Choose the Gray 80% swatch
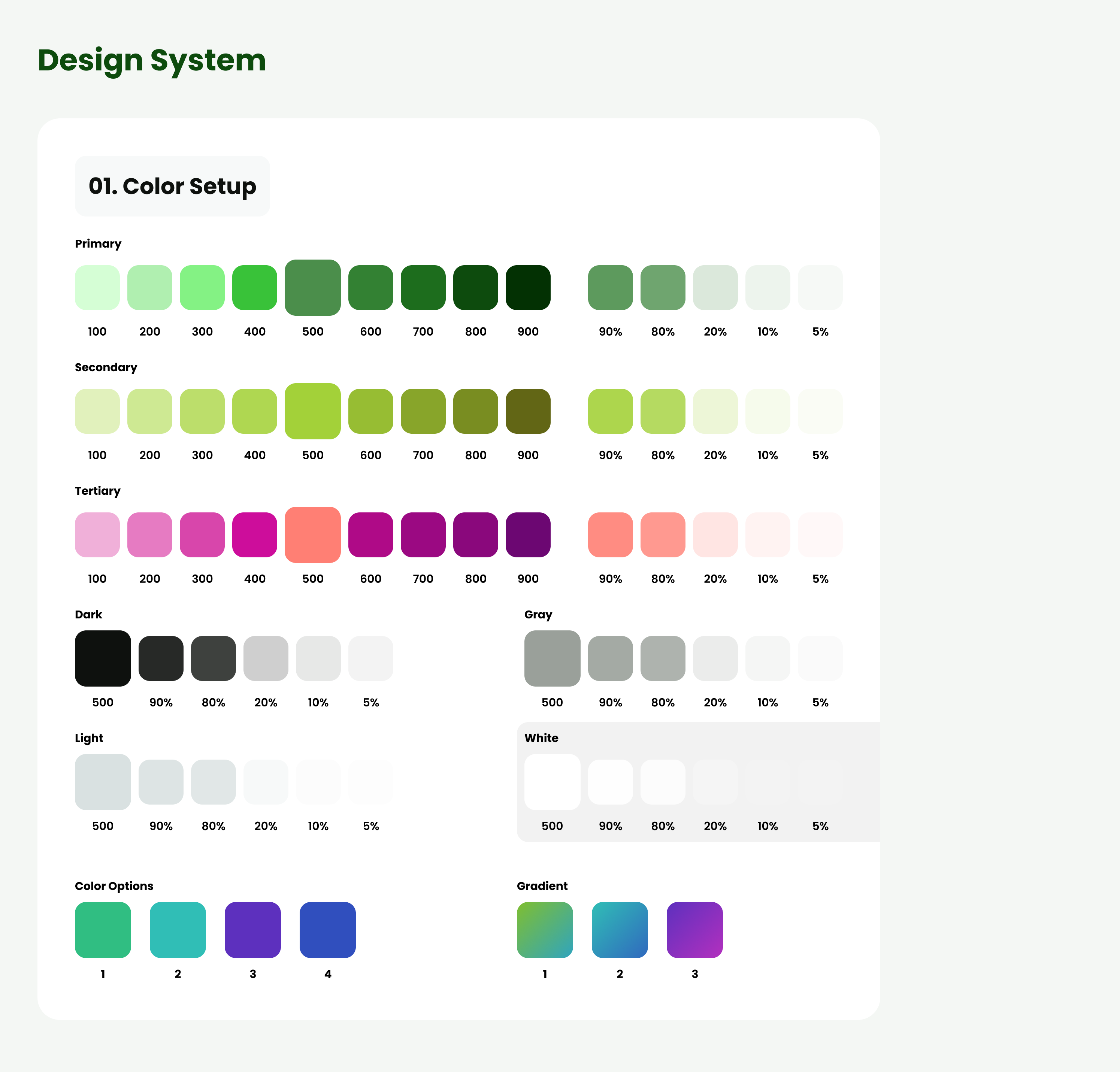 click(x=663, y=658)
